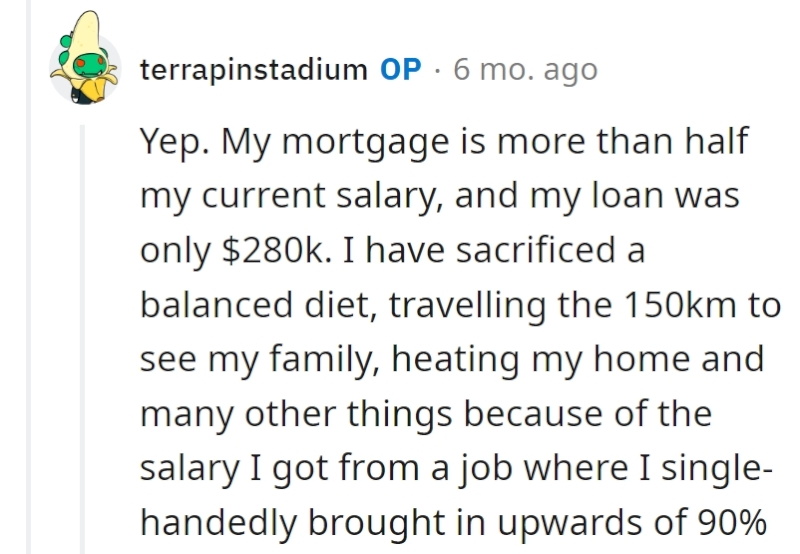Collapse this comment using its thread line
Viewport: 800px width, 554px height.
click(x=82, y=339)
